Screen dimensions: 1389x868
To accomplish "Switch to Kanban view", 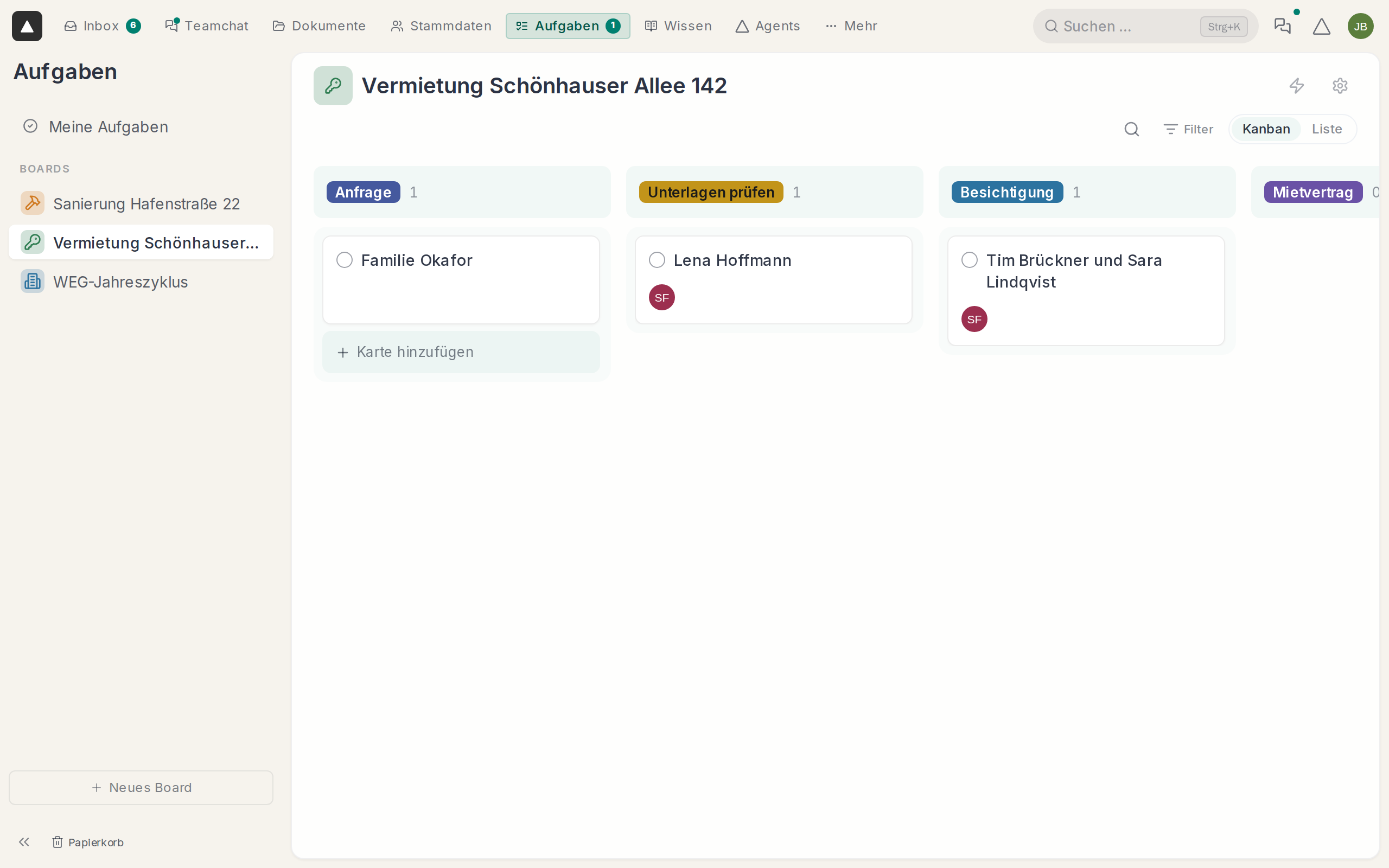I will pos(1266,129).
